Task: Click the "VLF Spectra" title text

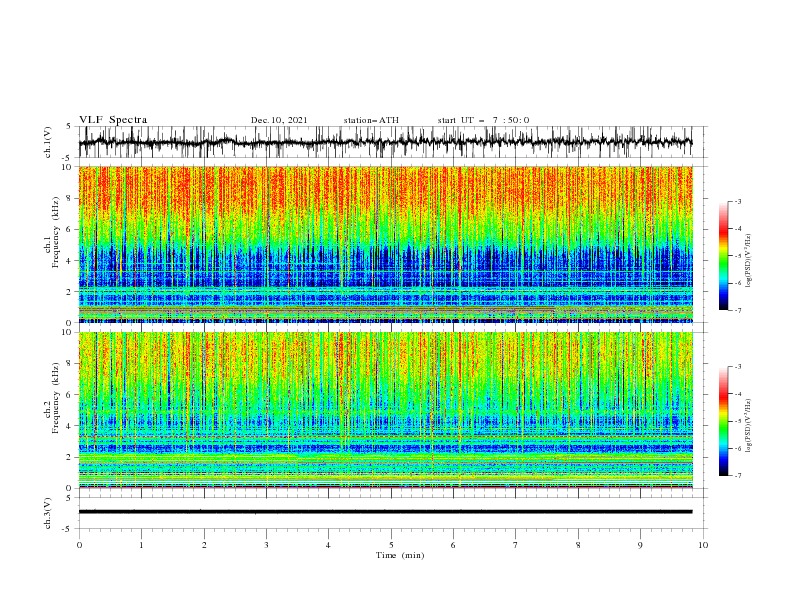Action: pos(113,120)
